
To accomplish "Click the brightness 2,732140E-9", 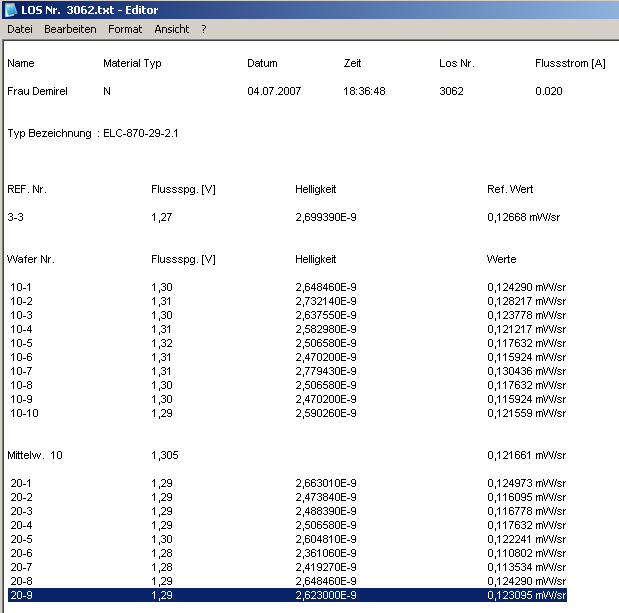I will (326, 301).
